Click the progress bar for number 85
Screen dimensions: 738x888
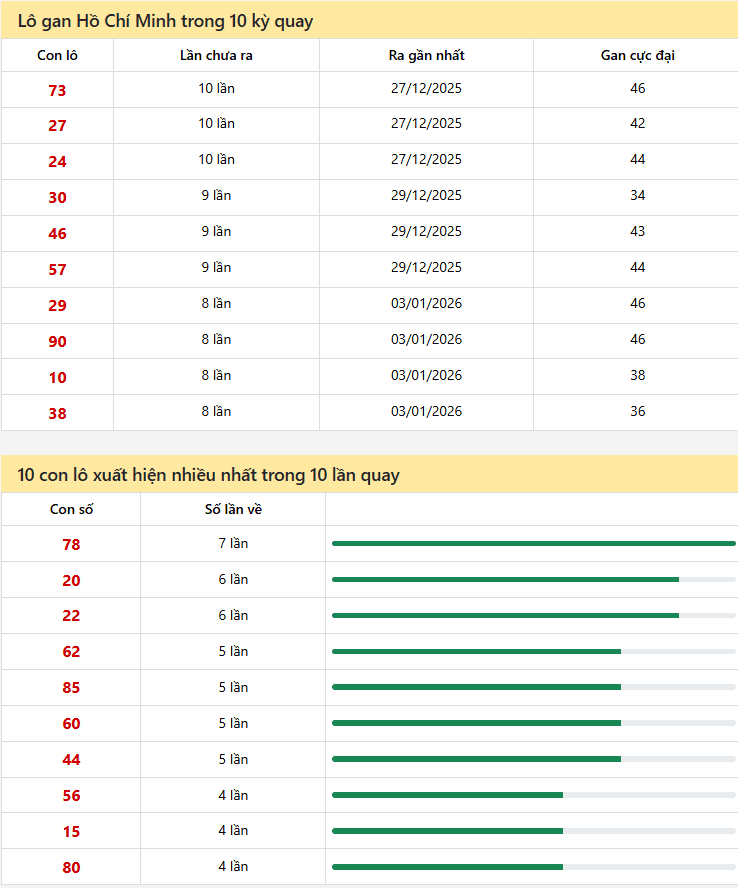tap(533, 687)
